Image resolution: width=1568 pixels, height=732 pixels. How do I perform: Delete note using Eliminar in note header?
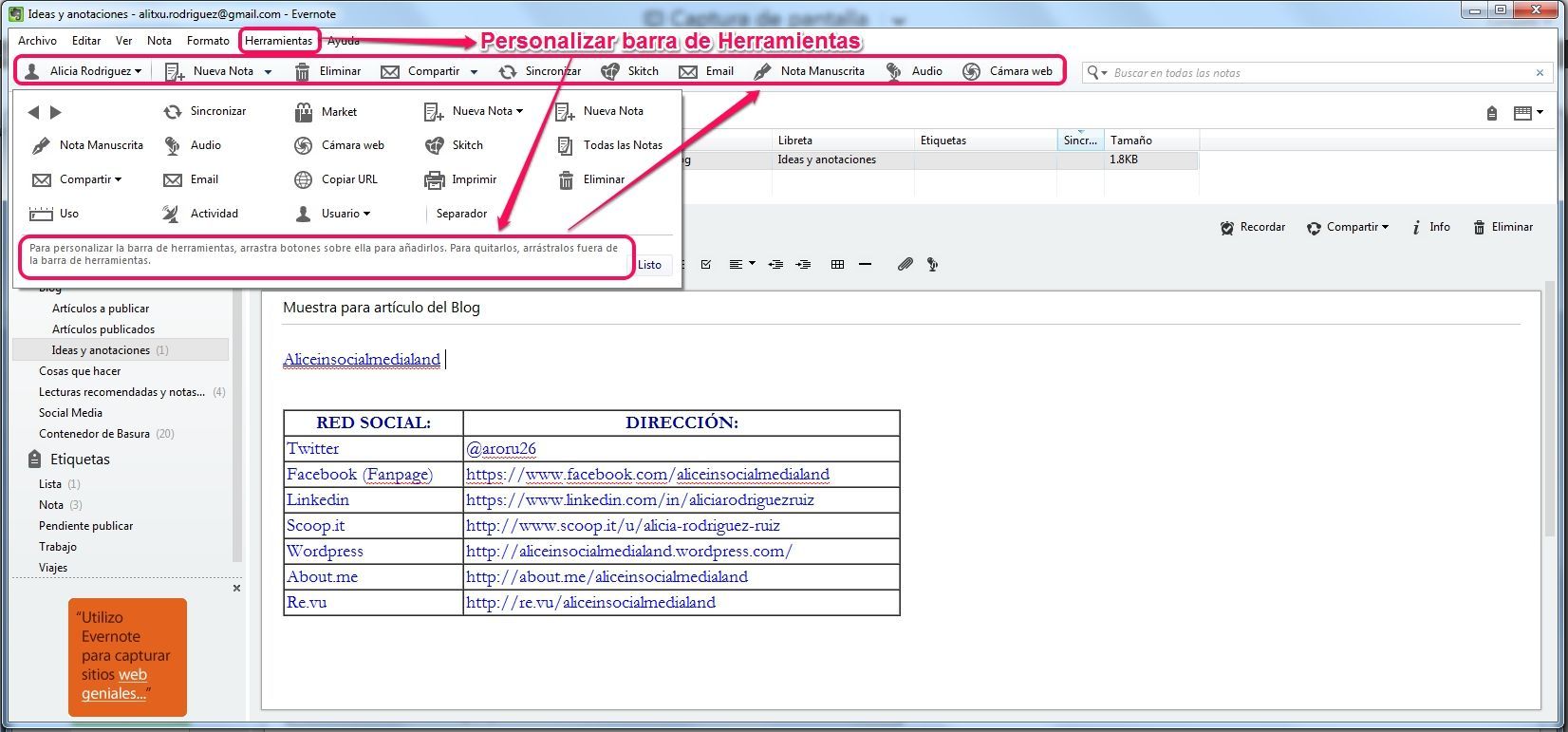point(1503,228)
